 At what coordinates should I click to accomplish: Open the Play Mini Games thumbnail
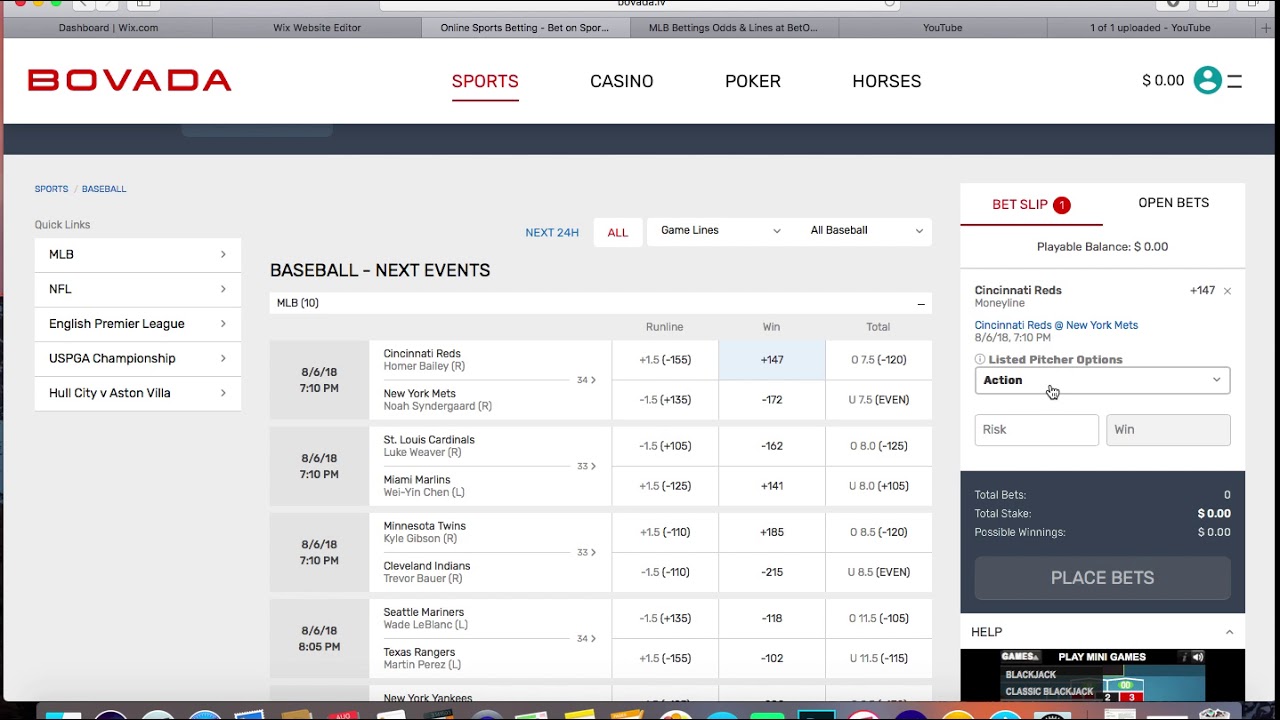coord(1102,675)
